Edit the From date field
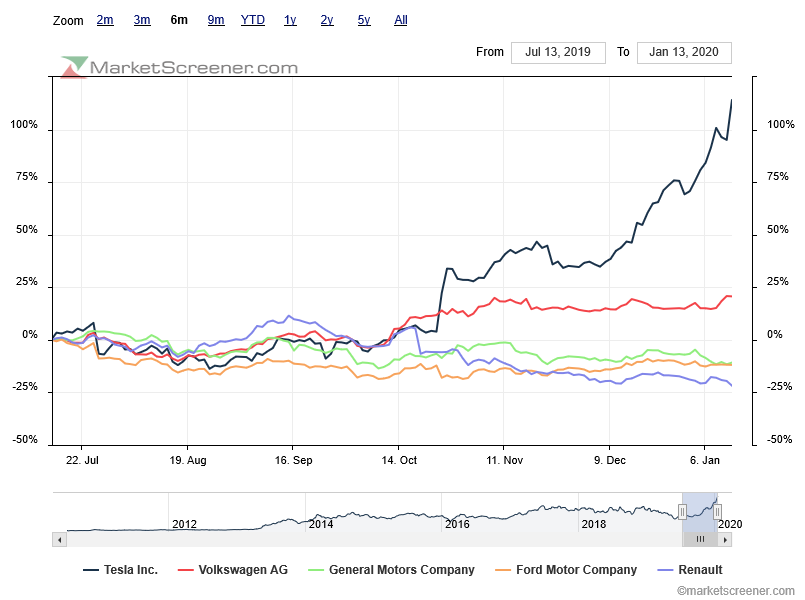The image size is (805, 600). (558, 52)
